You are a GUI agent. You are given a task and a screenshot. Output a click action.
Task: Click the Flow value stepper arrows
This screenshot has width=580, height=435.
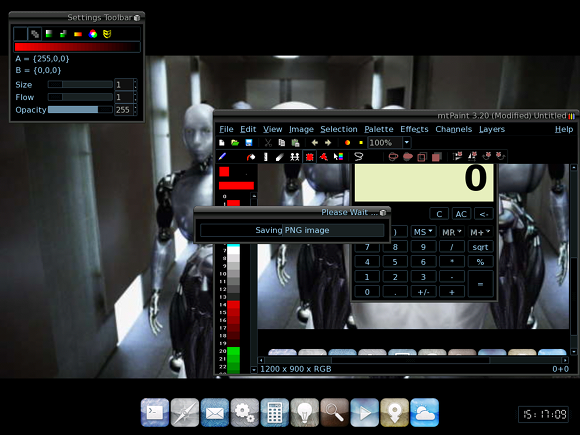(x=135, y=97)
